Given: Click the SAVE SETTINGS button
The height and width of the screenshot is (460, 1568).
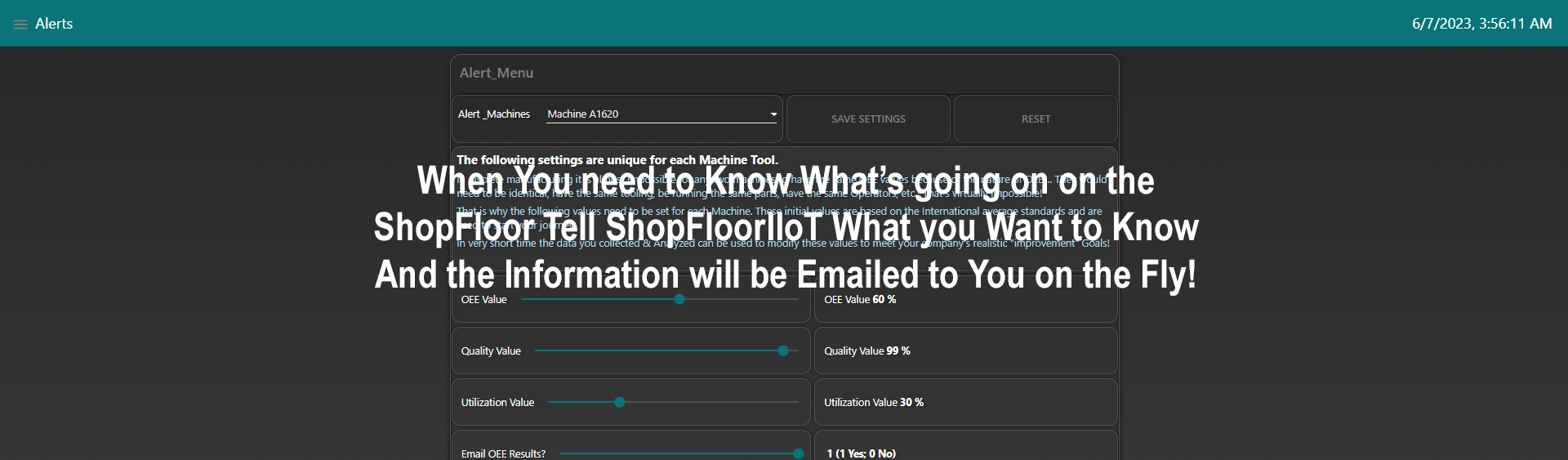Looking at the screenshot, I should point(868,119).
